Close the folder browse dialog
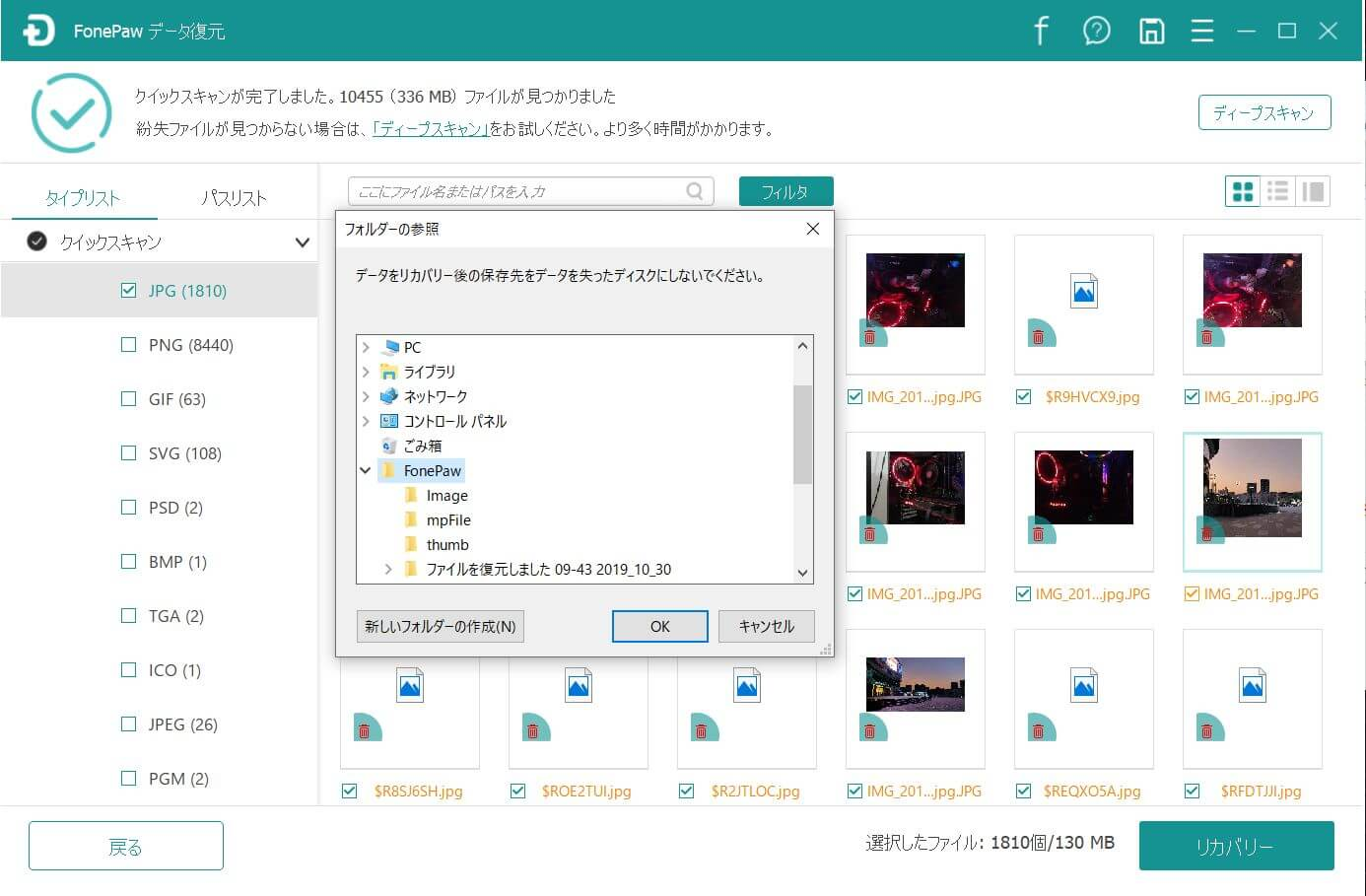Screen dimensions: 1366x896 pos(812,229)
